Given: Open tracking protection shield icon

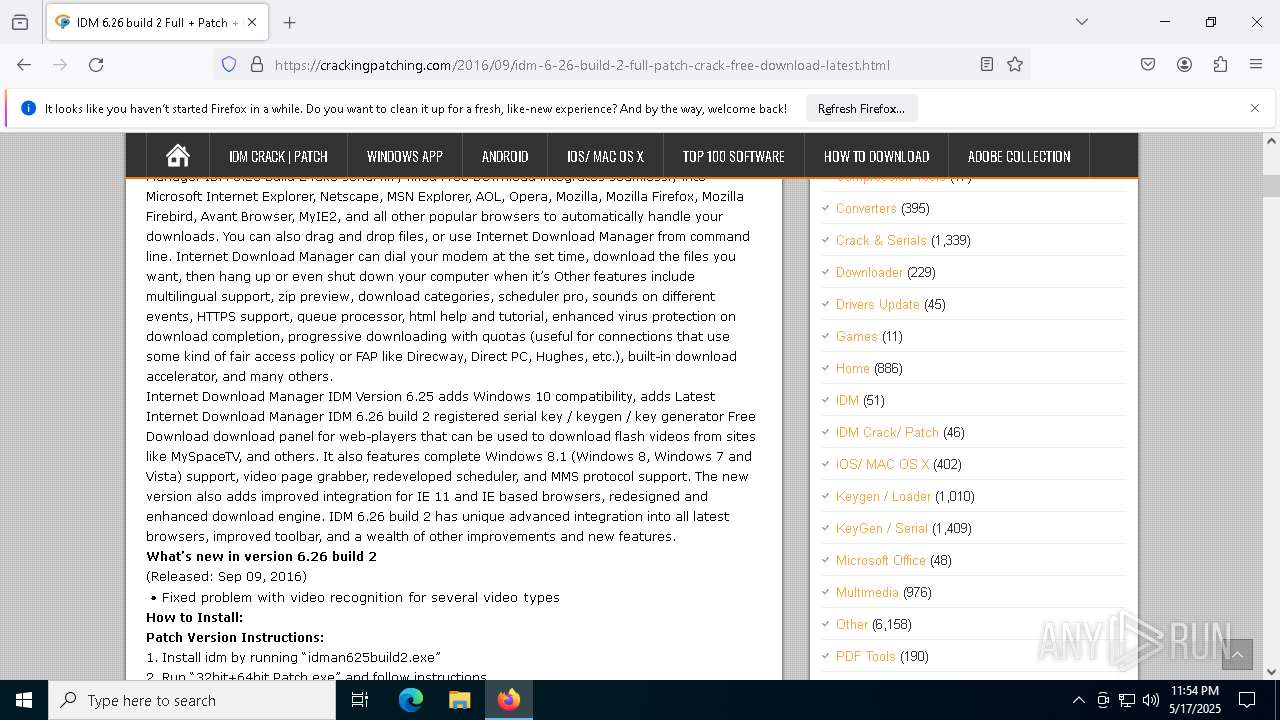Looking at the screenshot, I should [x=229, y=65].
